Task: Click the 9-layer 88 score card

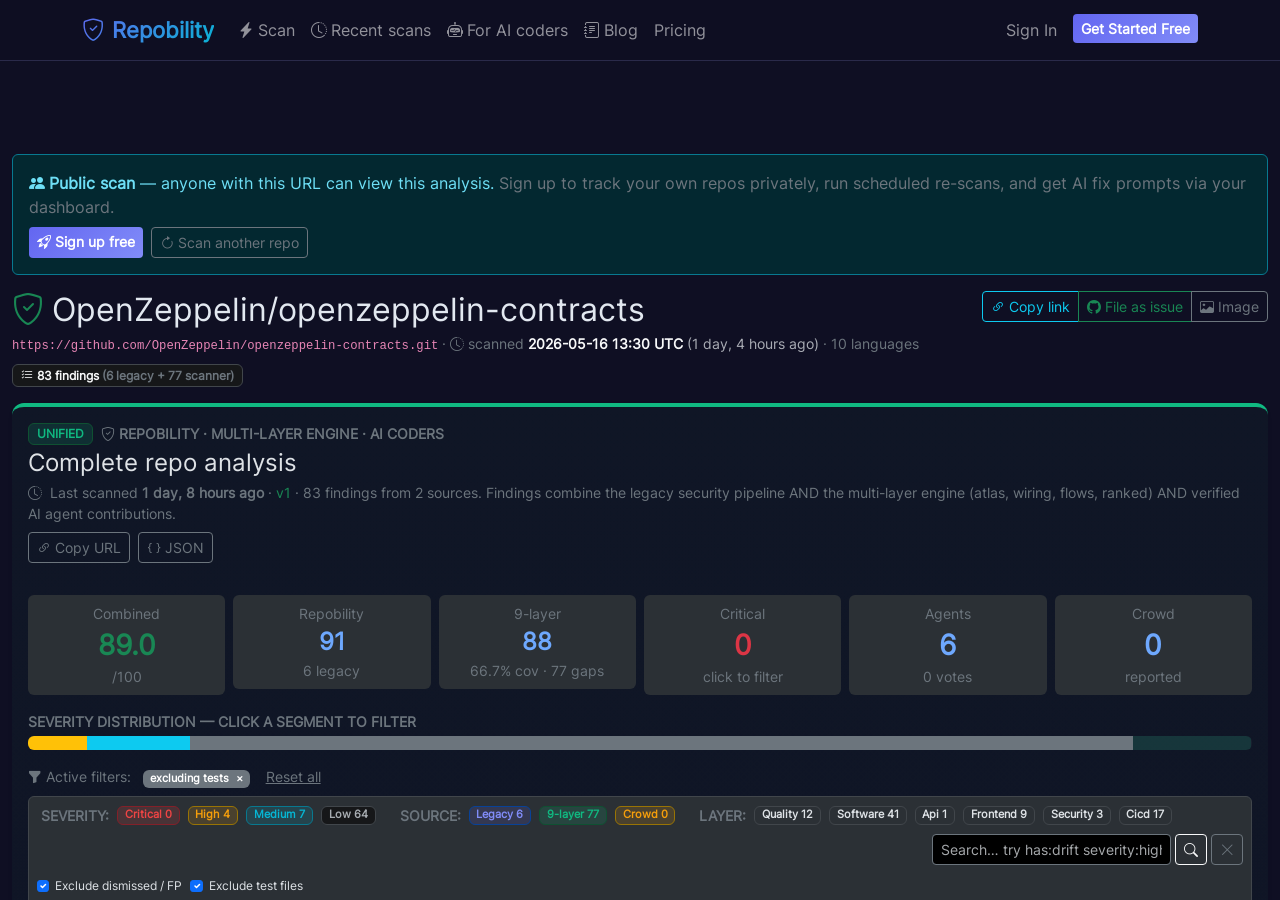Action: pyautogui.click(x=537, y=642)
